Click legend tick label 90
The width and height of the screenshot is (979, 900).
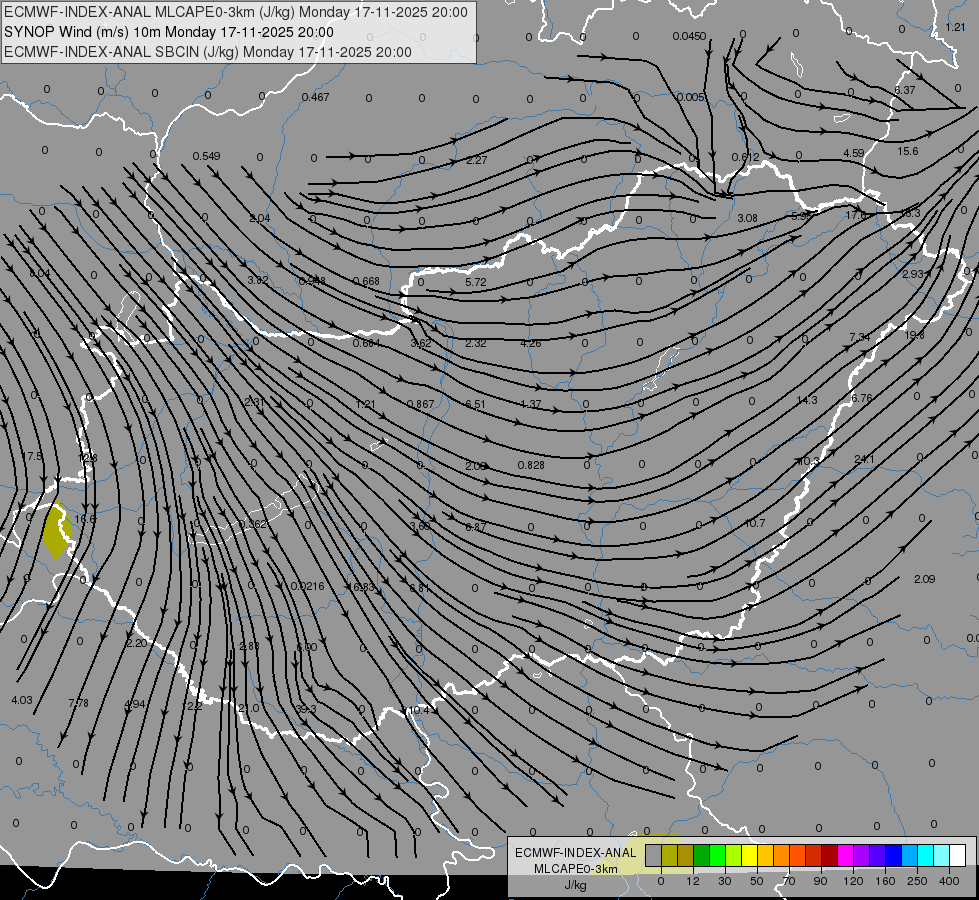pos(820,881)
